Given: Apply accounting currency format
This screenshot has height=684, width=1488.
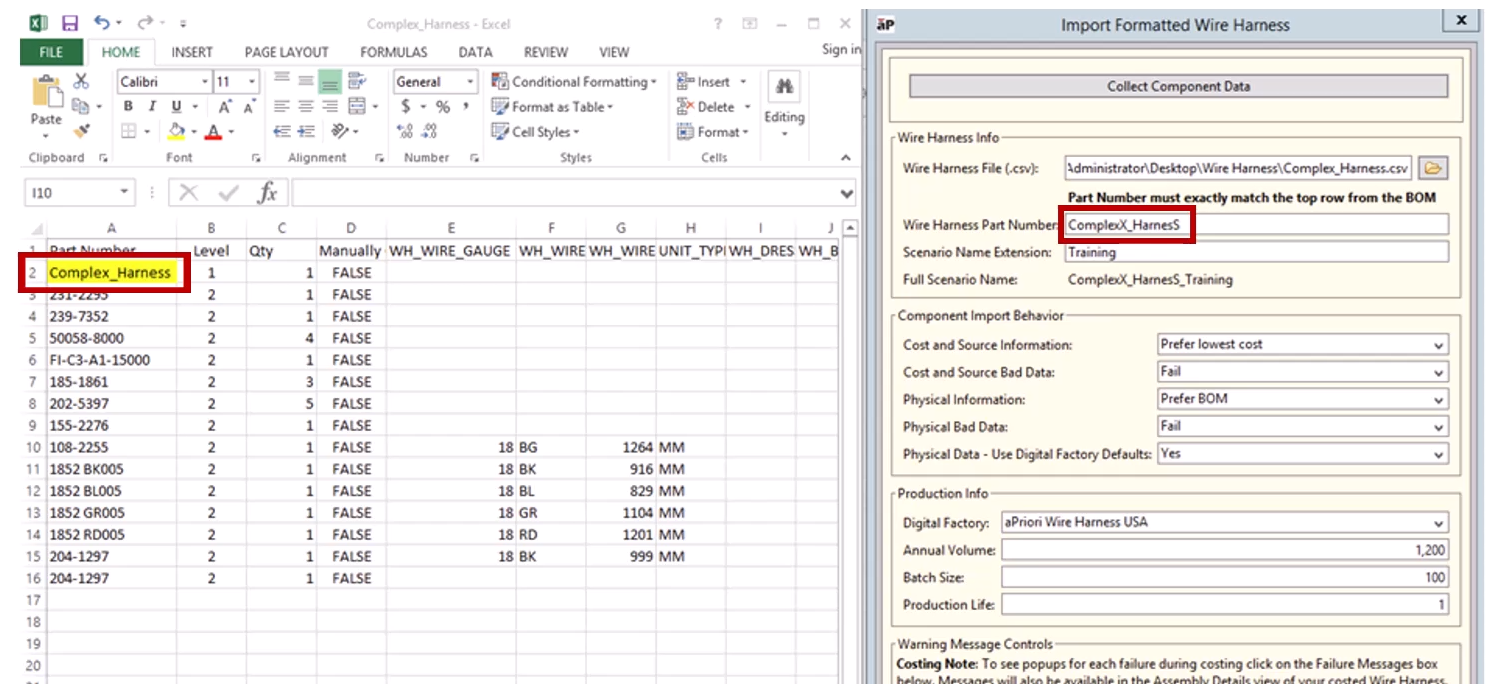Looking at the screenshot, I should (405, 107).
